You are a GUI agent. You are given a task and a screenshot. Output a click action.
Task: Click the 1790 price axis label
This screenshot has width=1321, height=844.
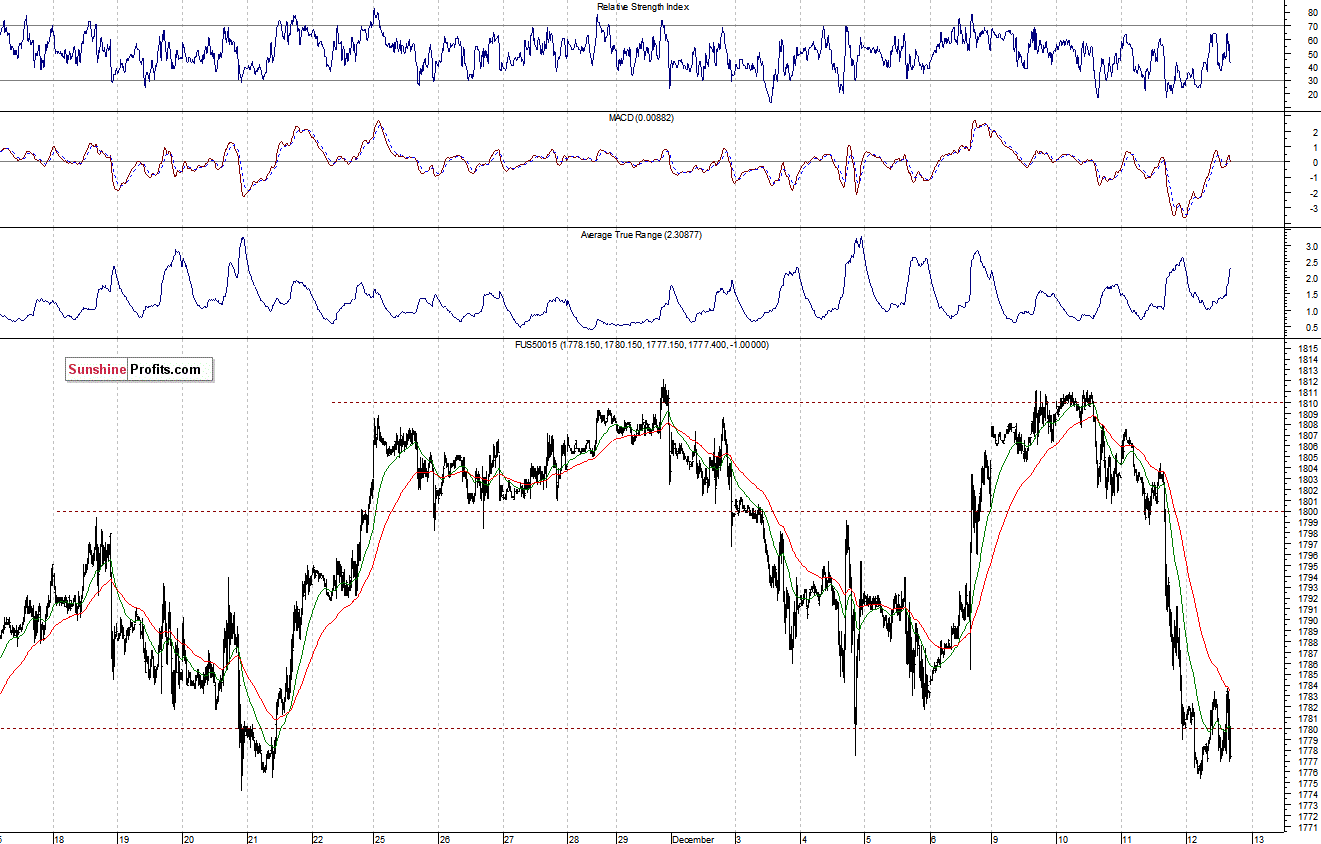click(x=1307, y=621)
